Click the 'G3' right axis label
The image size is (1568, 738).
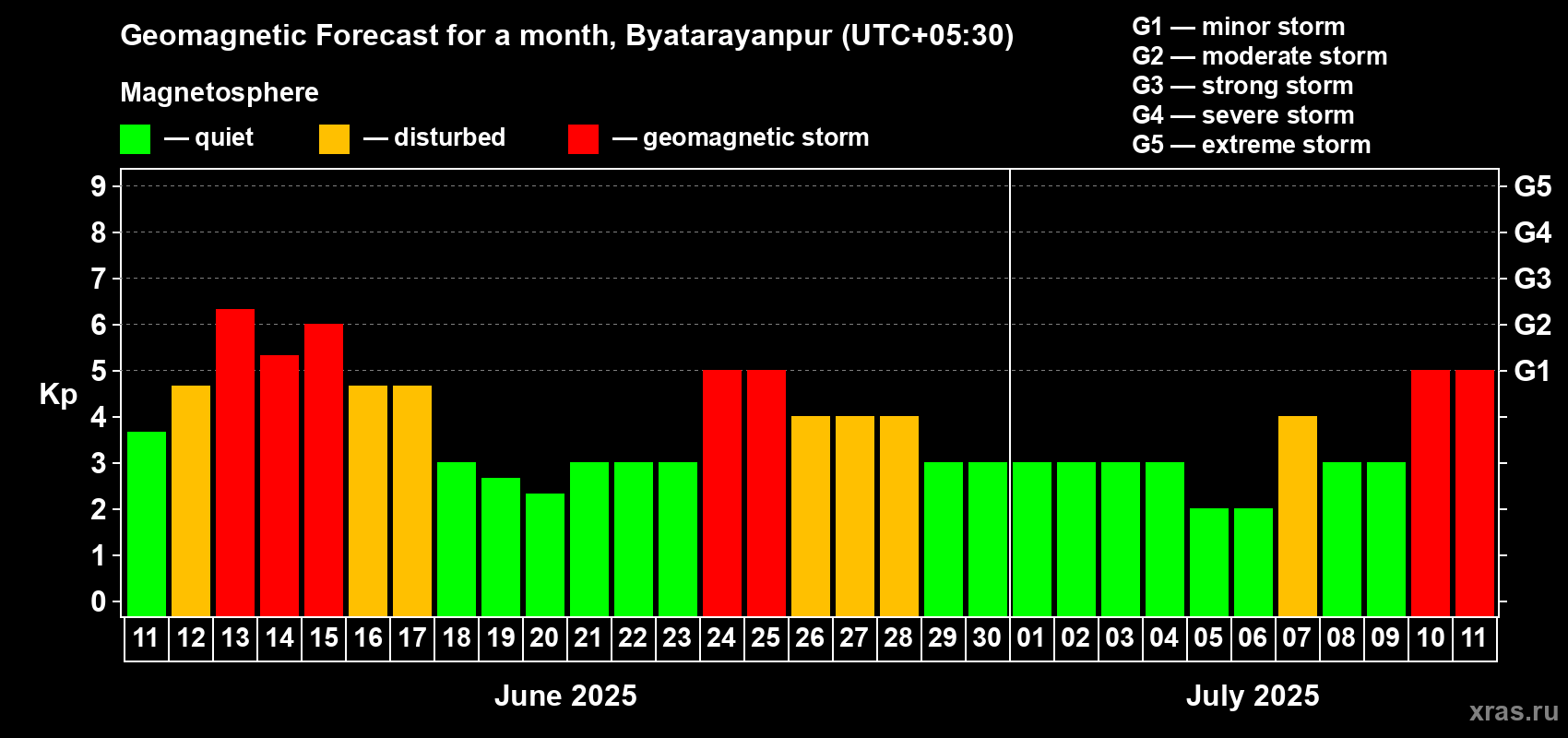[1533, 279]
